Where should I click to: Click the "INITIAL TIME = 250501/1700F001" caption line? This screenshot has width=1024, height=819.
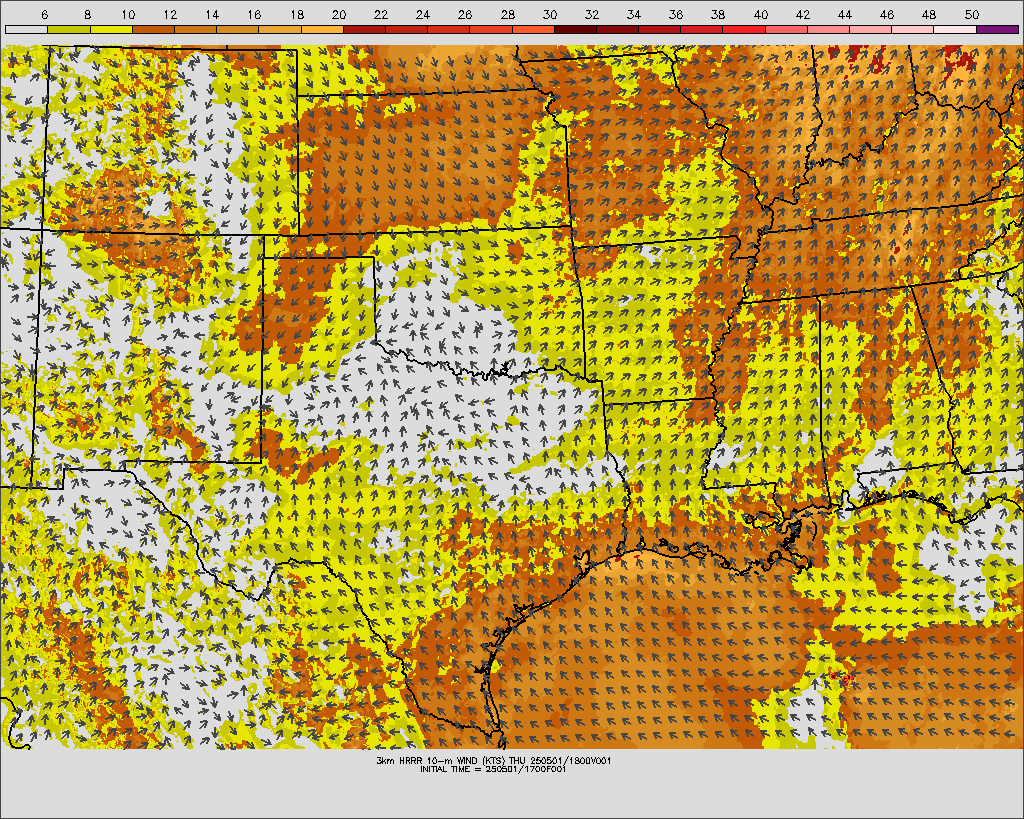pyautogui.click(x=493, y=769)
